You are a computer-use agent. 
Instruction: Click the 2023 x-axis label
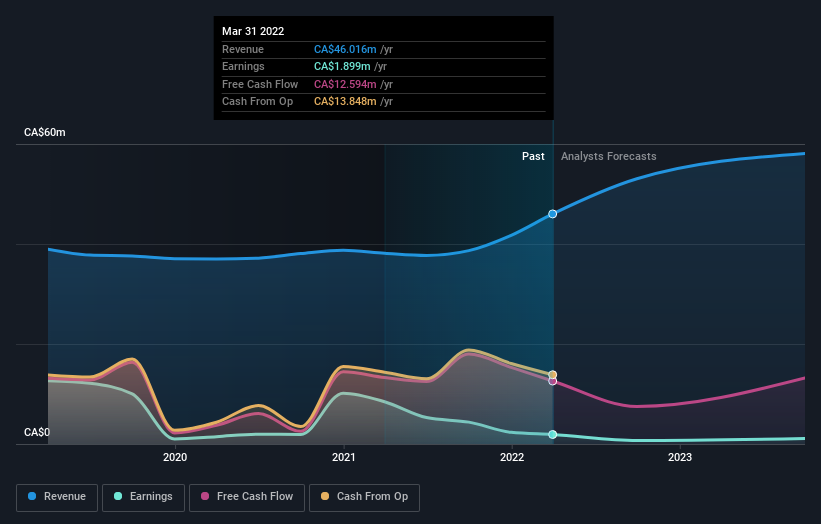[x=680, y=457]
